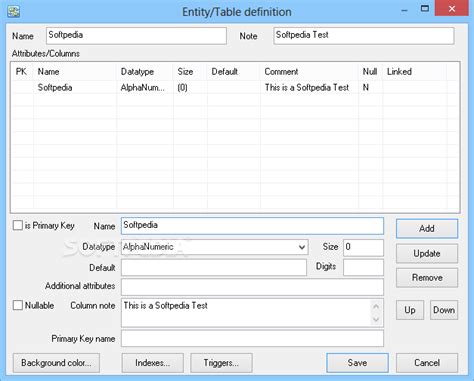Focus the column Name input field
The width and height of the screenshot is (474, 381).
click(252, 226)
